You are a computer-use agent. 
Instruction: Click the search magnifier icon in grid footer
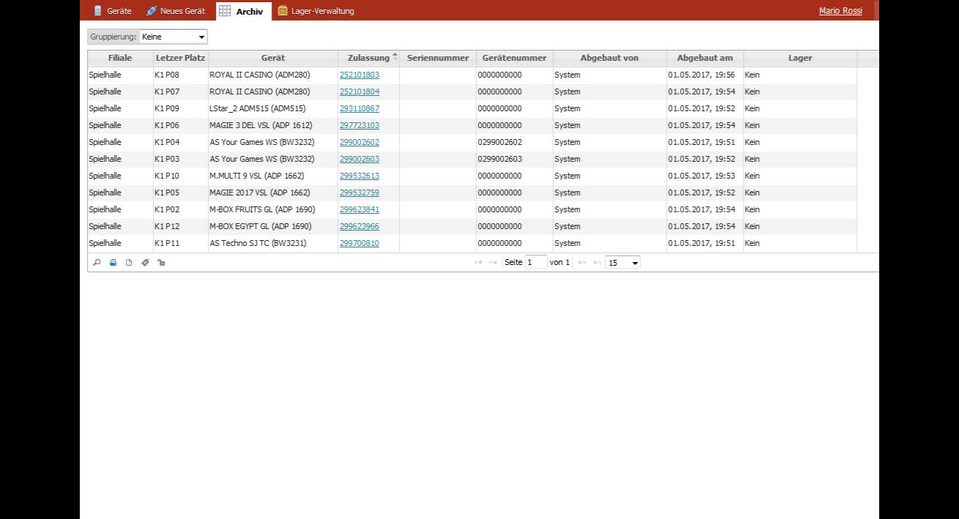tap(97, 262)
